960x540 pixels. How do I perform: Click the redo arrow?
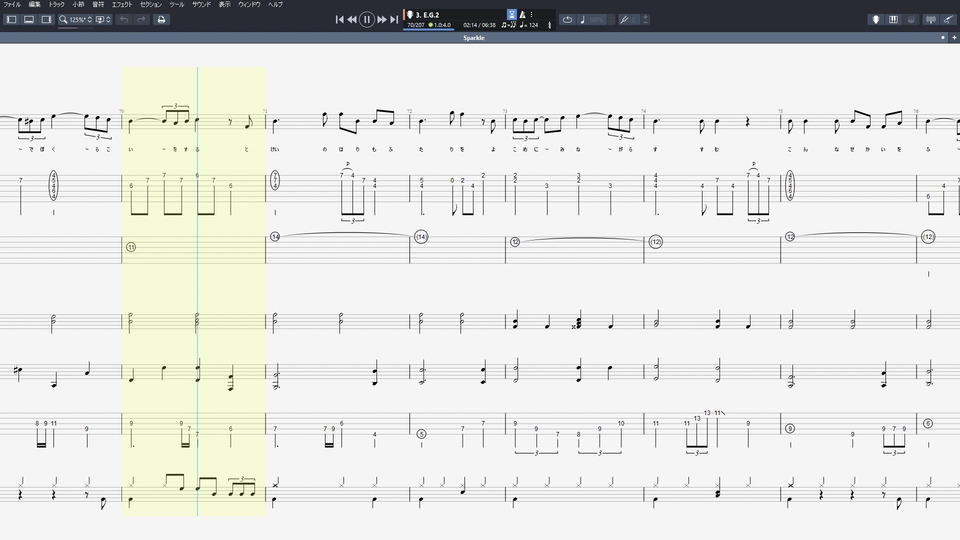point(141,20)
